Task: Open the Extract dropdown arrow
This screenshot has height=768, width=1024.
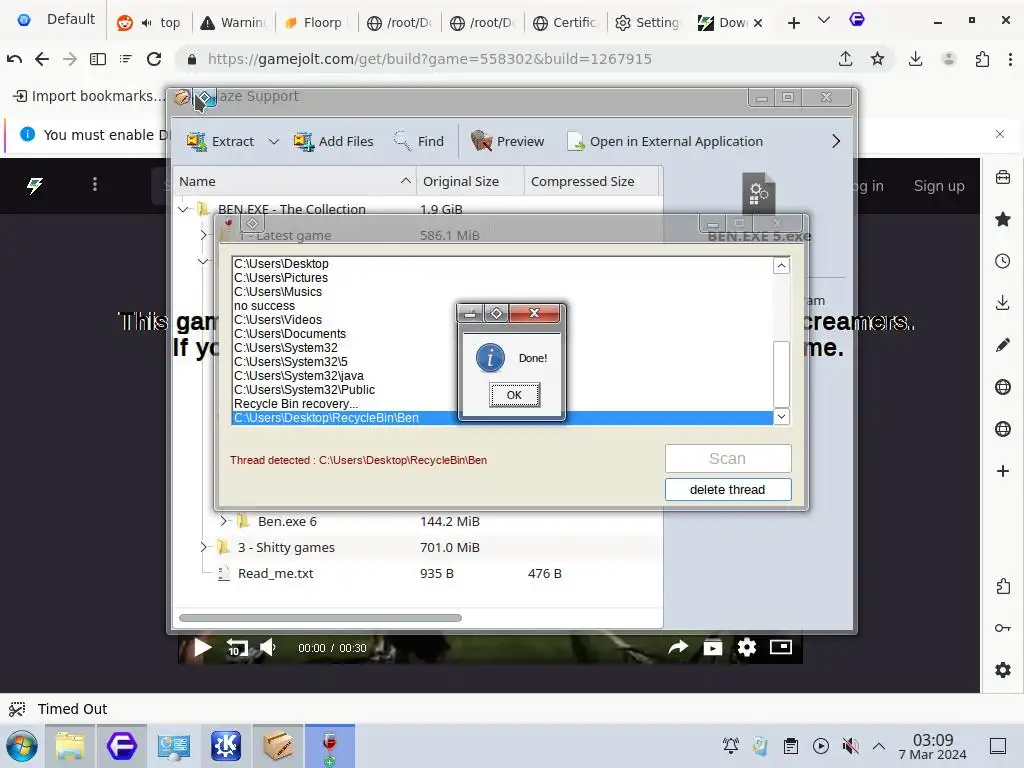Action: pos(274,141)
